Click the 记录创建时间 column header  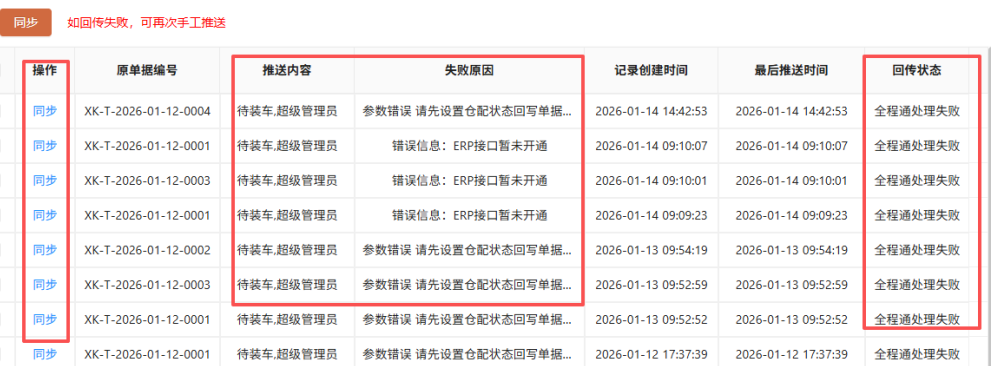651,71
